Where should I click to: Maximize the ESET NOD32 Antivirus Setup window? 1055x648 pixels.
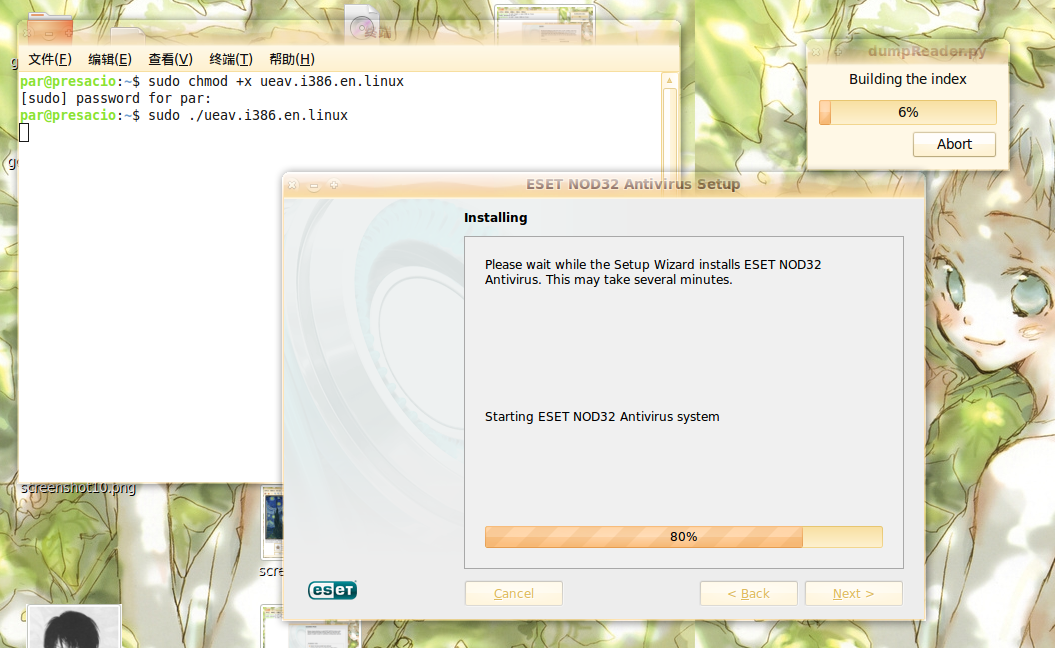click(x=334, y=185)
